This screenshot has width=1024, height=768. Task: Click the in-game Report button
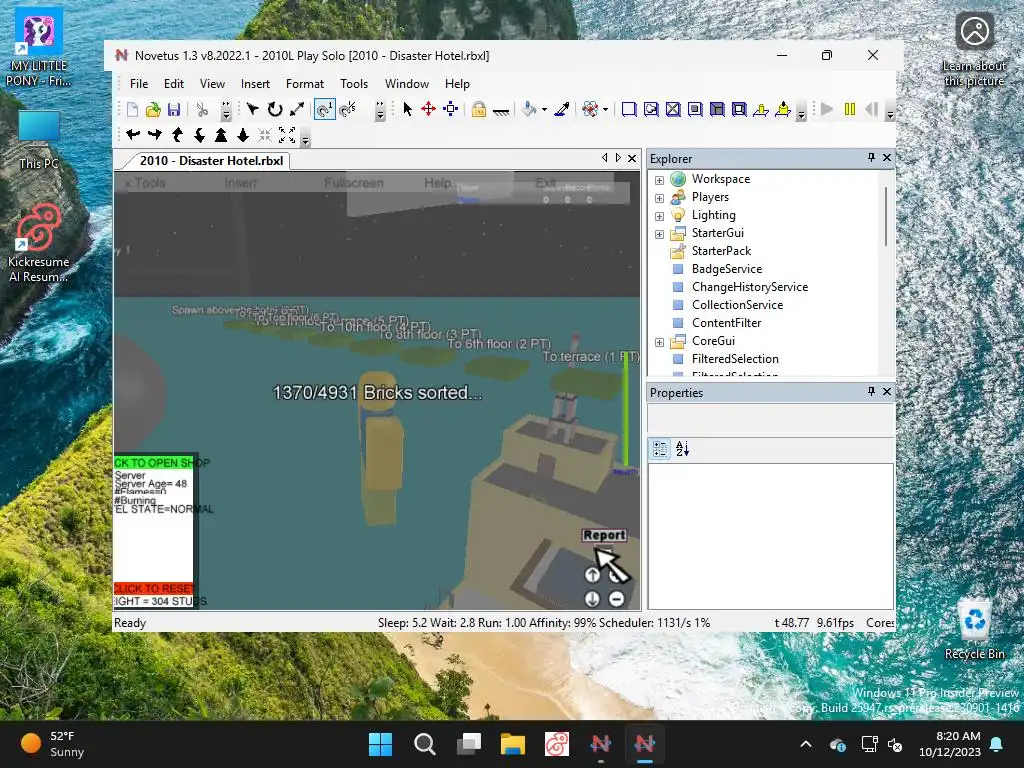(605, 535)
